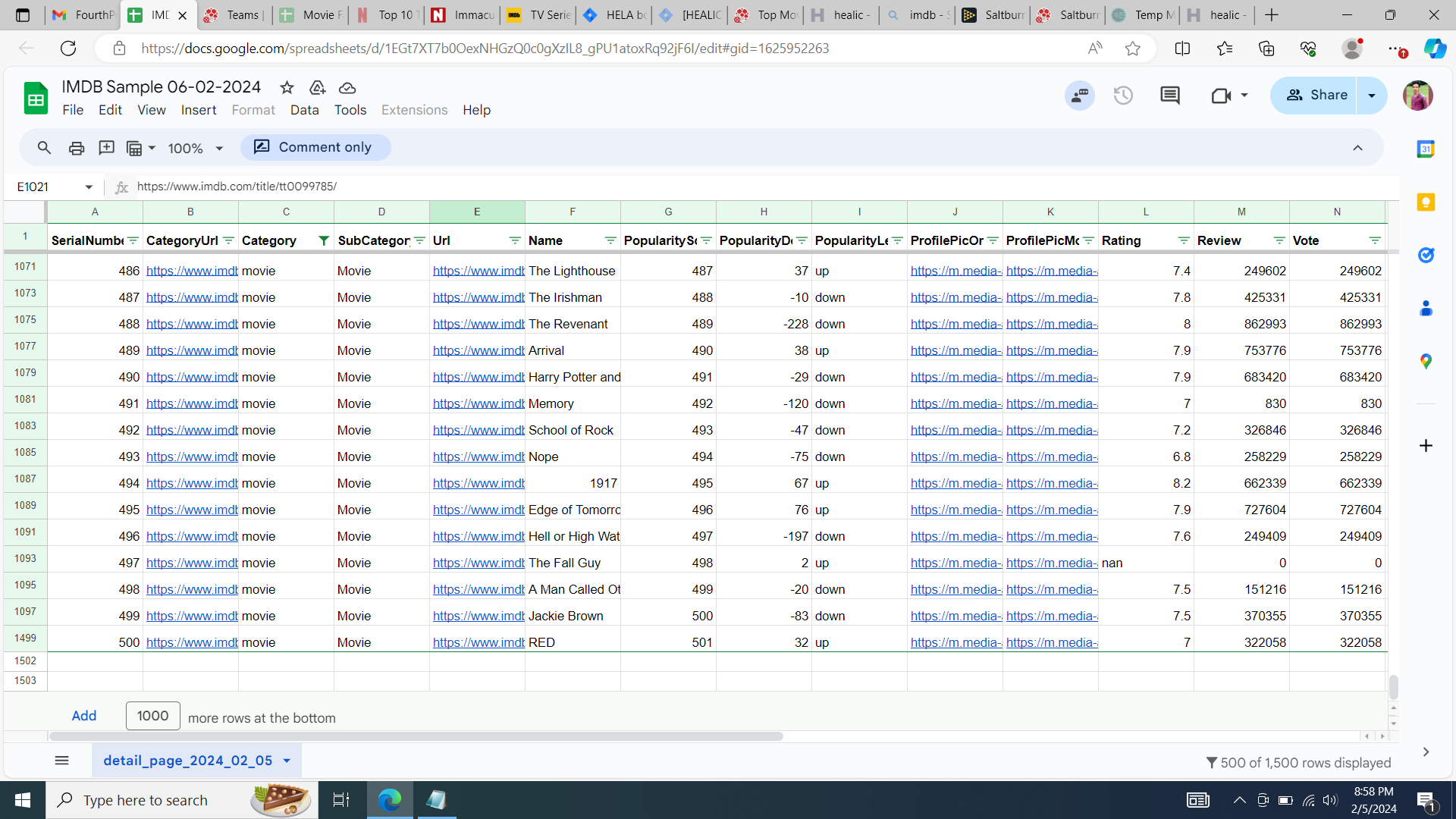The image size is (1456, 819).
Task: Toggle filter on Vote column
Action: pyautogui.click(x=1375, y=240)
